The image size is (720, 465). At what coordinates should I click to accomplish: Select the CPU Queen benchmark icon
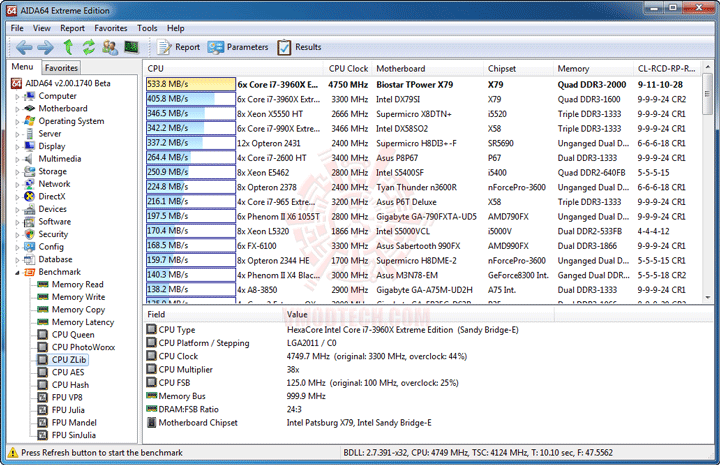click(x=43, y=334)
